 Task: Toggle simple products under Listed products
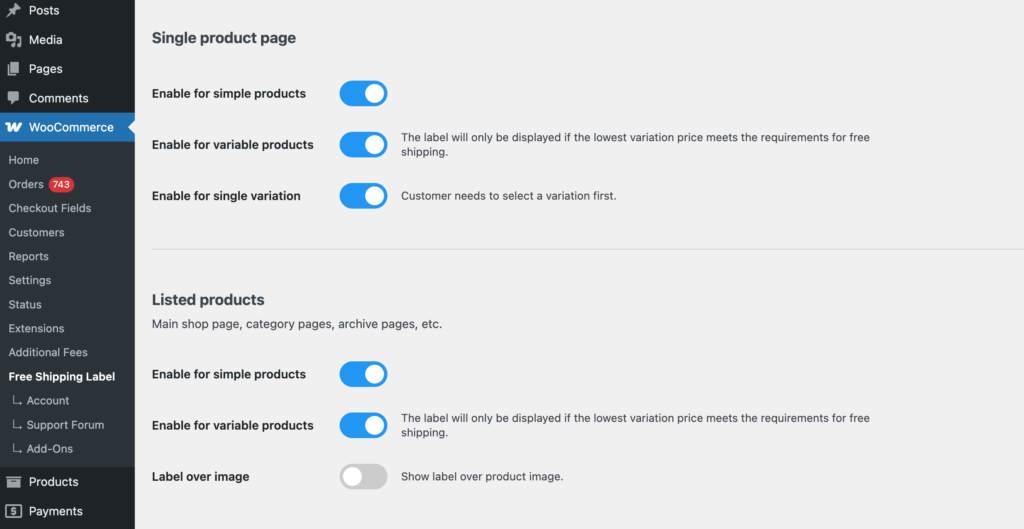coord(363,374)
